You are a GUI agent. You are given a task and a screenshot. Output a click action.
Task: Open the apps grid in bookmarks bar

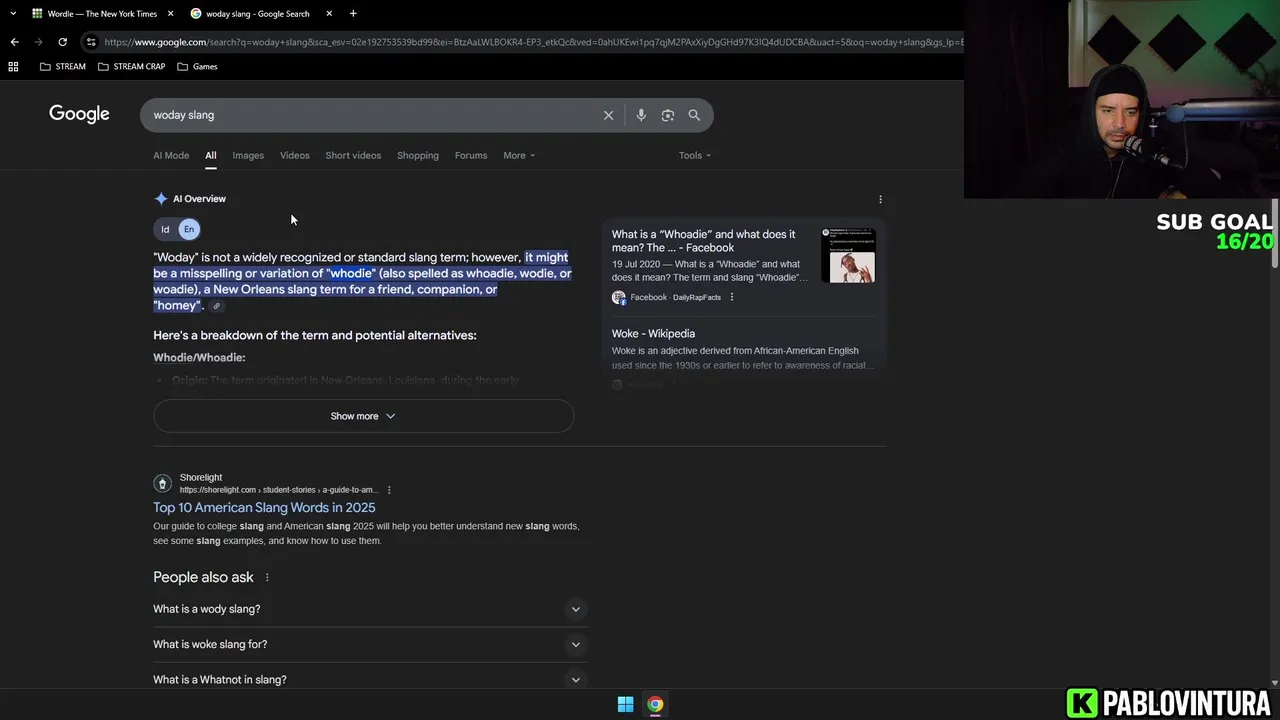click(x=13, y=66)
